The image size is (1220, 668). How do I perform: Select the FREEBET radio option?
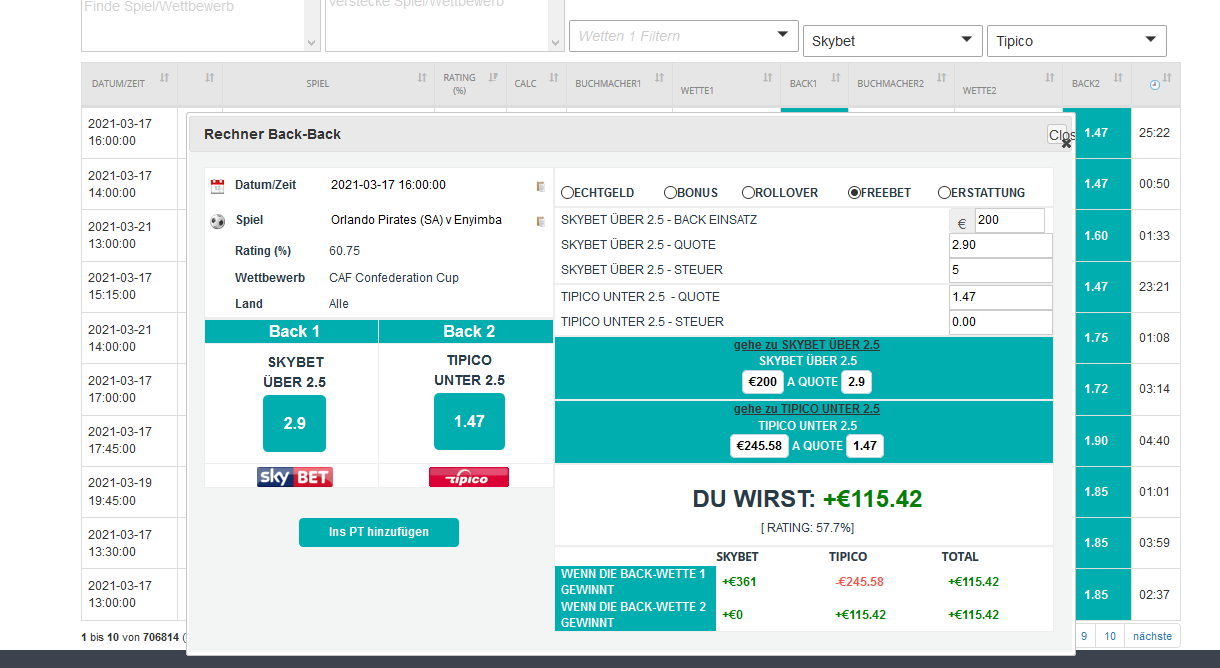pos(854,192)
